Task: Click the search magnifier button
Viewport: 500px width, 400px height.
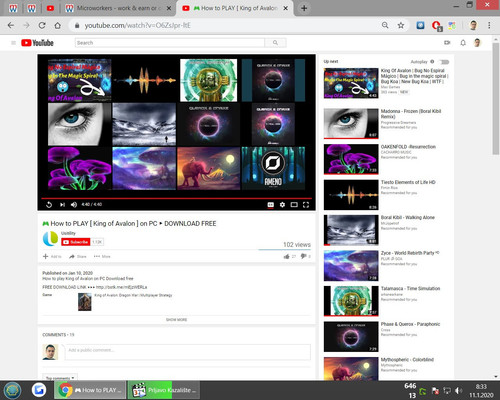Action: tap(275, 43)
